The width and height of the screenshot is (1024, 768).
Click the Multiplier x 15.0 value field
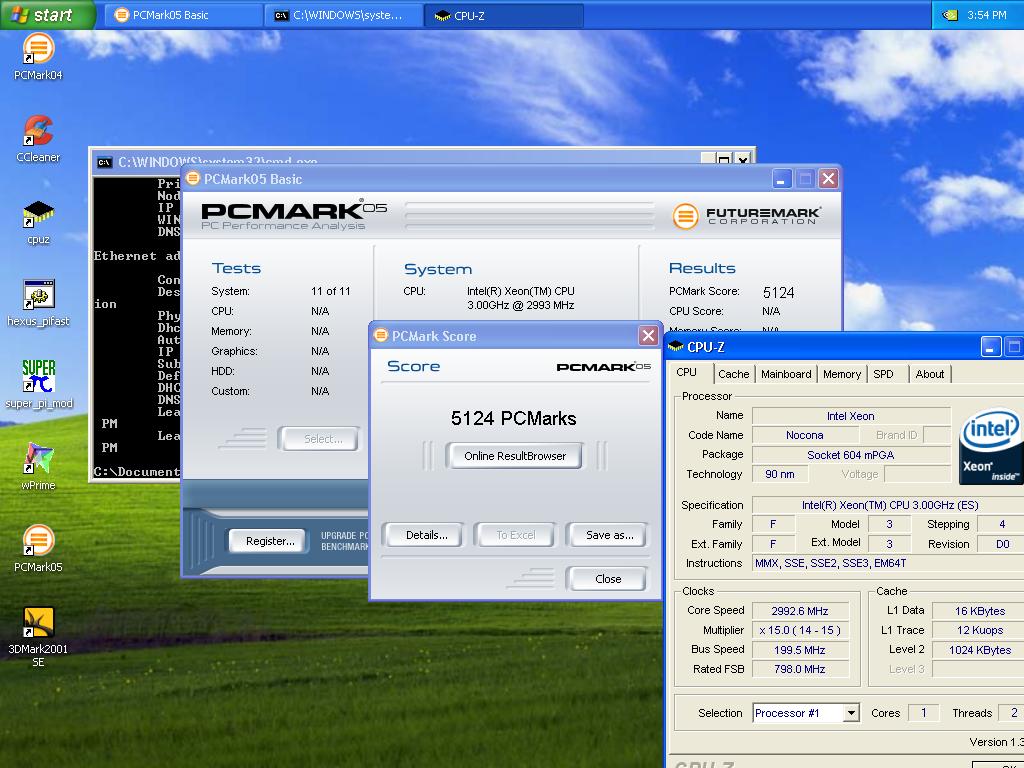(x=800, y=630)
